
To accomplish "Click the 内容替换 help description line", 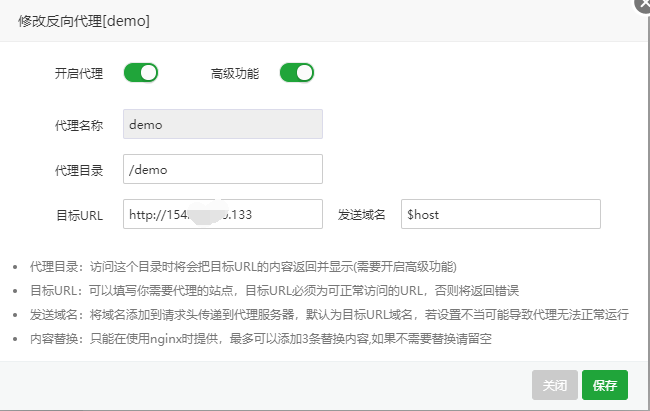I will point(262,338).
